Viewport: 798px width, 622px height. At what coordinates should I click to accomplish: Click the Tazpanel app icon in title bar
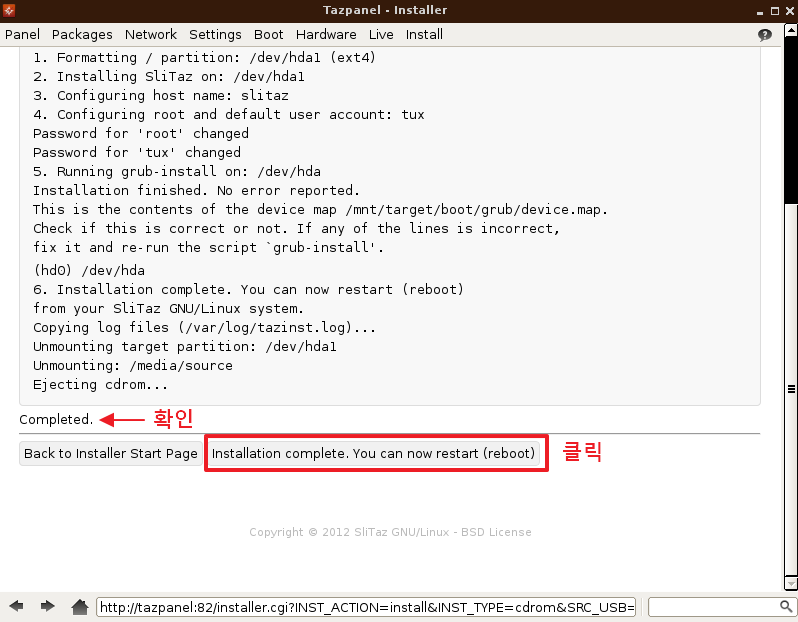(9, 10)
